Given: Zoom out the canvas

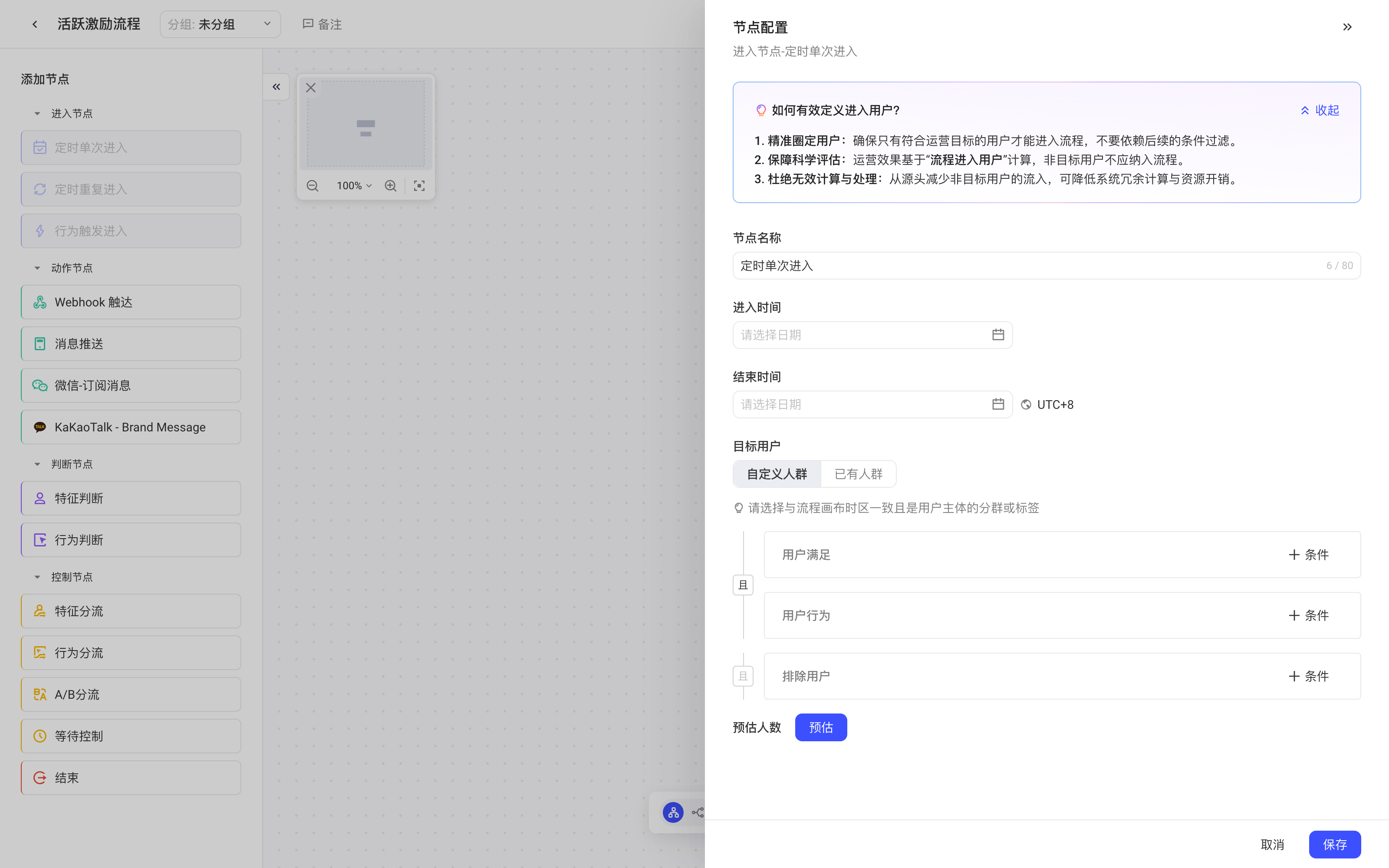Looking at the screenshot, I should (x=312, y=185).
